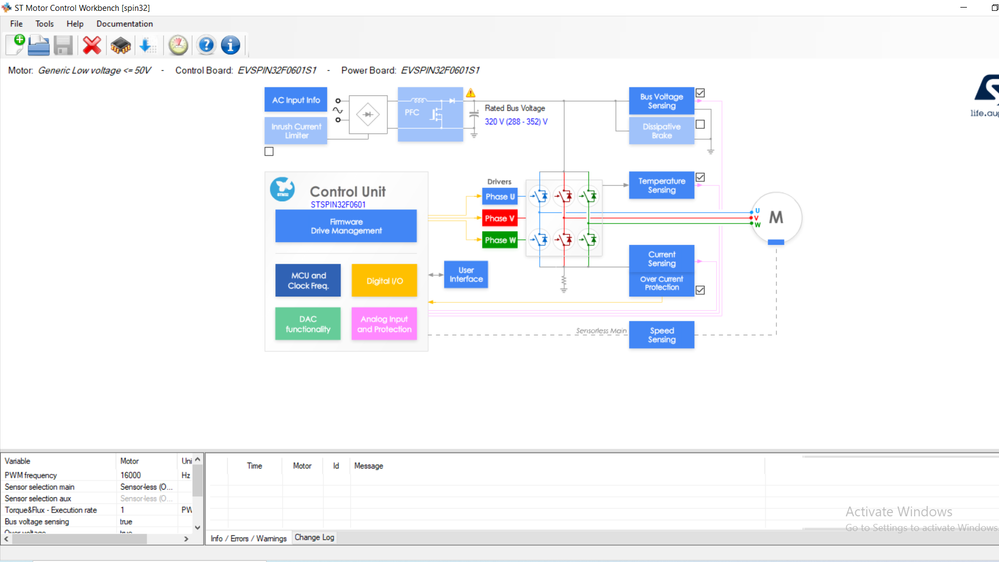Click the Message column header
The height and width of the screenshot is (562, 999).
[368, 466]
